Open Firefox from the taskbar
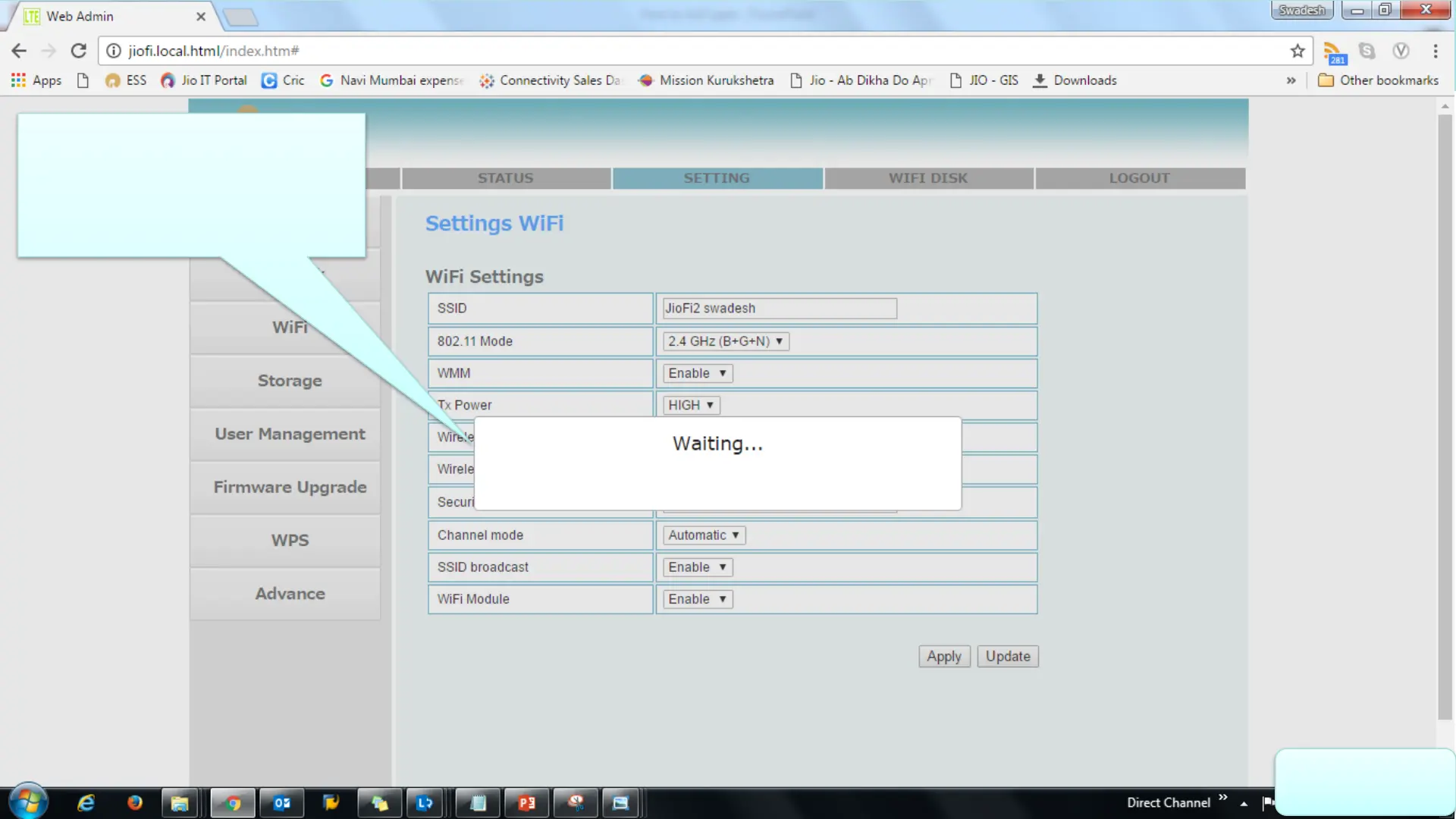The image size is (1456, 819). [135, 803]
